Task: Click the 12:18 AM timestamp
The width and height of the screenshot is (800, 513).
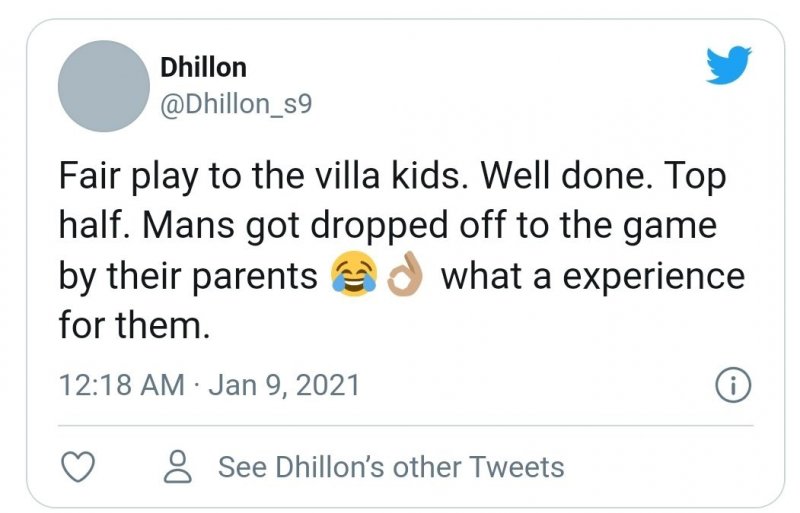Action: [122, 384]
